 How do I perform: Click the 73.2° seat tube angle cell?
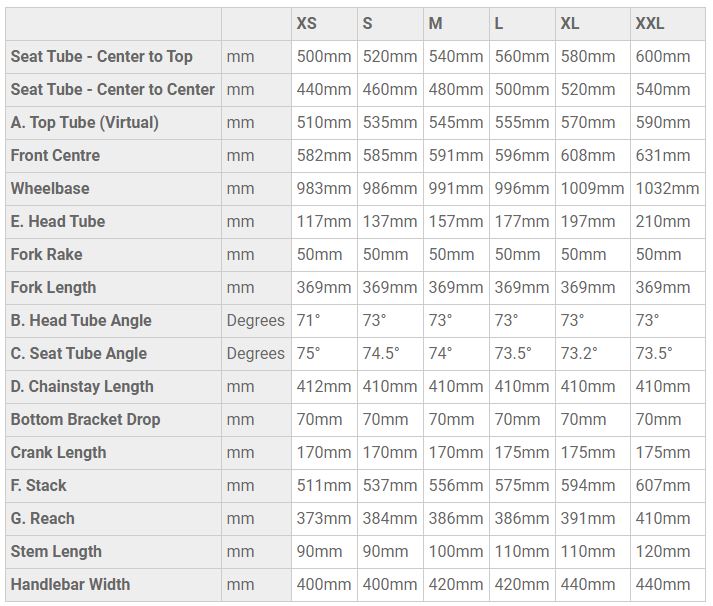pos(579,353)
